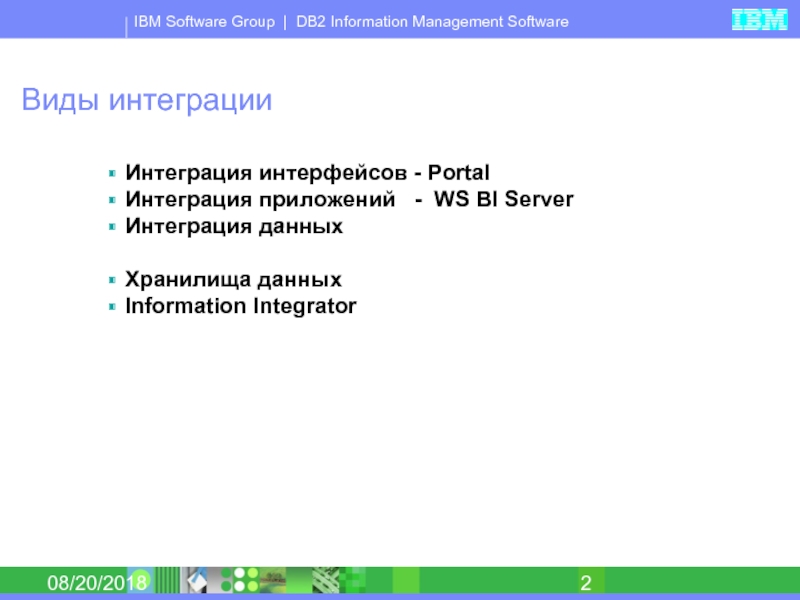Click the slide number 2 in the footer

click(586, 583)
